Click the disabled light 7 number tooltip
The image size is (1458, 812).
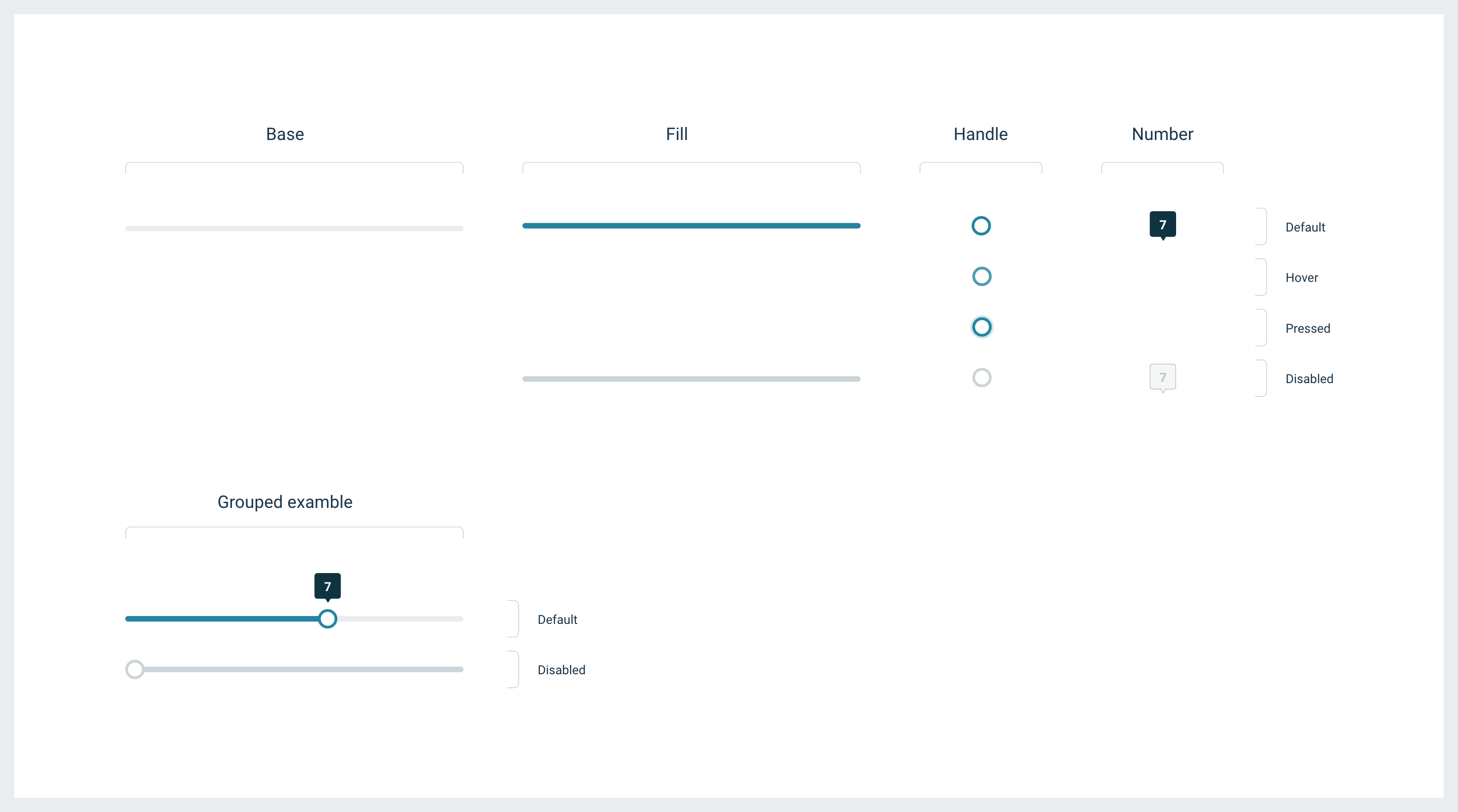click(1163, 377)
